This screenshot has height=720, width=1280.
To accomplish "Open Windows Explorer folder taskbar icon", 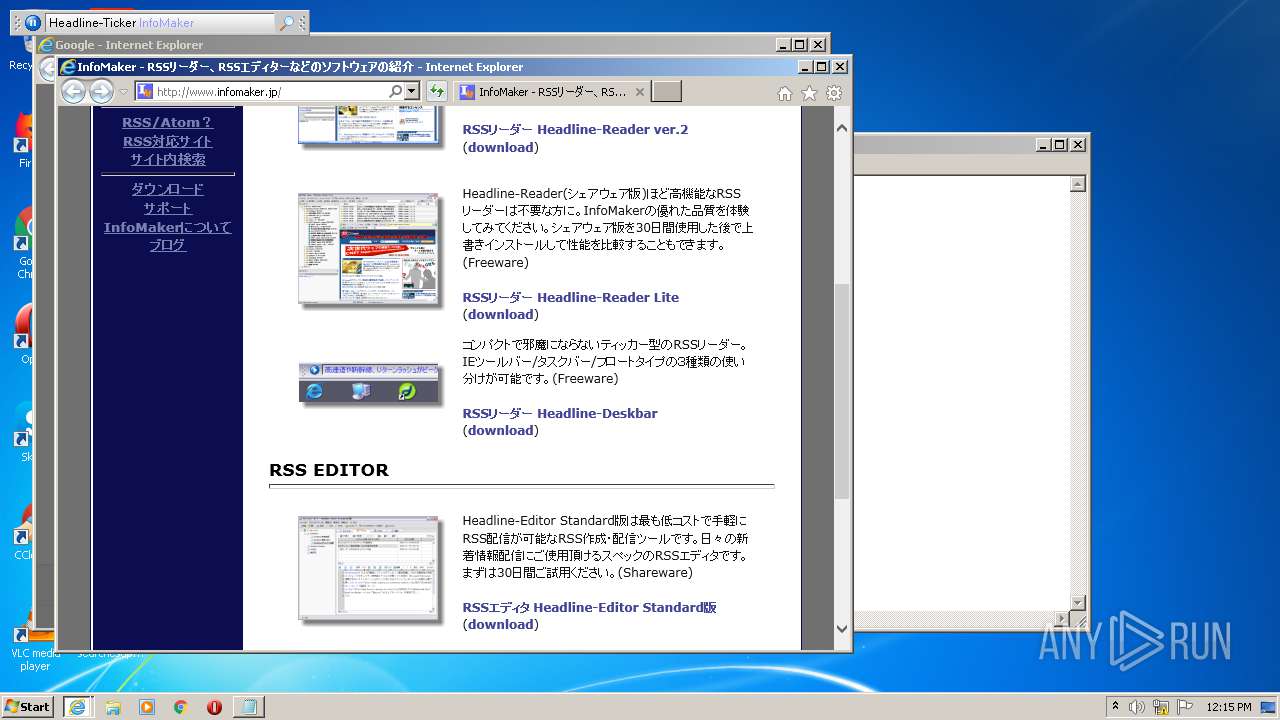I will tap(113, 707).
